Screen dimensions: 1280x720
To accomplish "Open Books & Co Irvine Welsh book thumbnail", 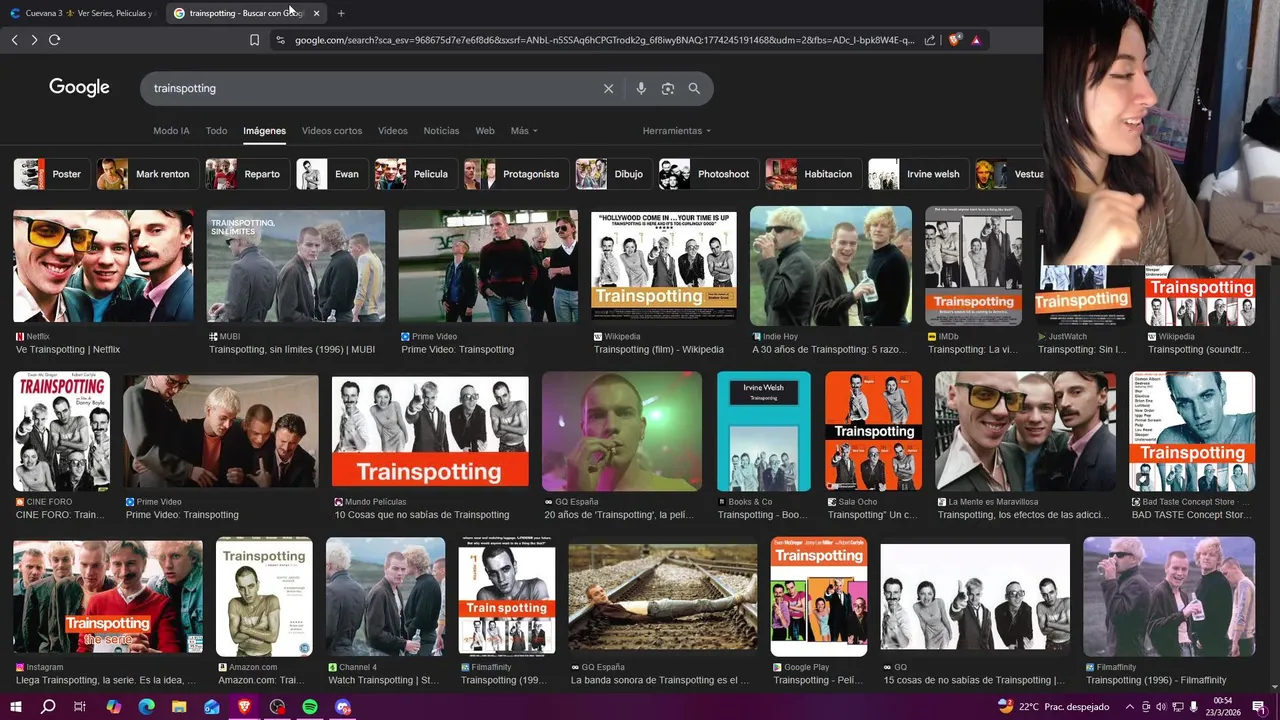I will point(764,431).
